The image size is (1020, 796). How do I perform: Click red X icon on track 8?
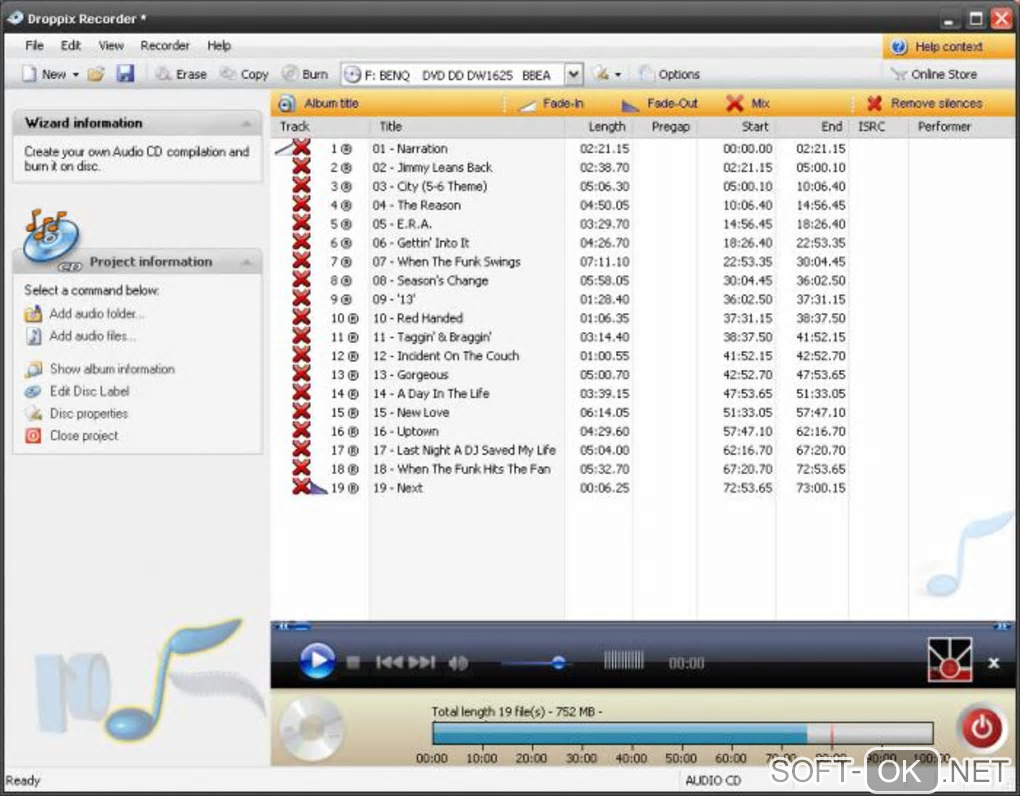[x=301, y=279]
